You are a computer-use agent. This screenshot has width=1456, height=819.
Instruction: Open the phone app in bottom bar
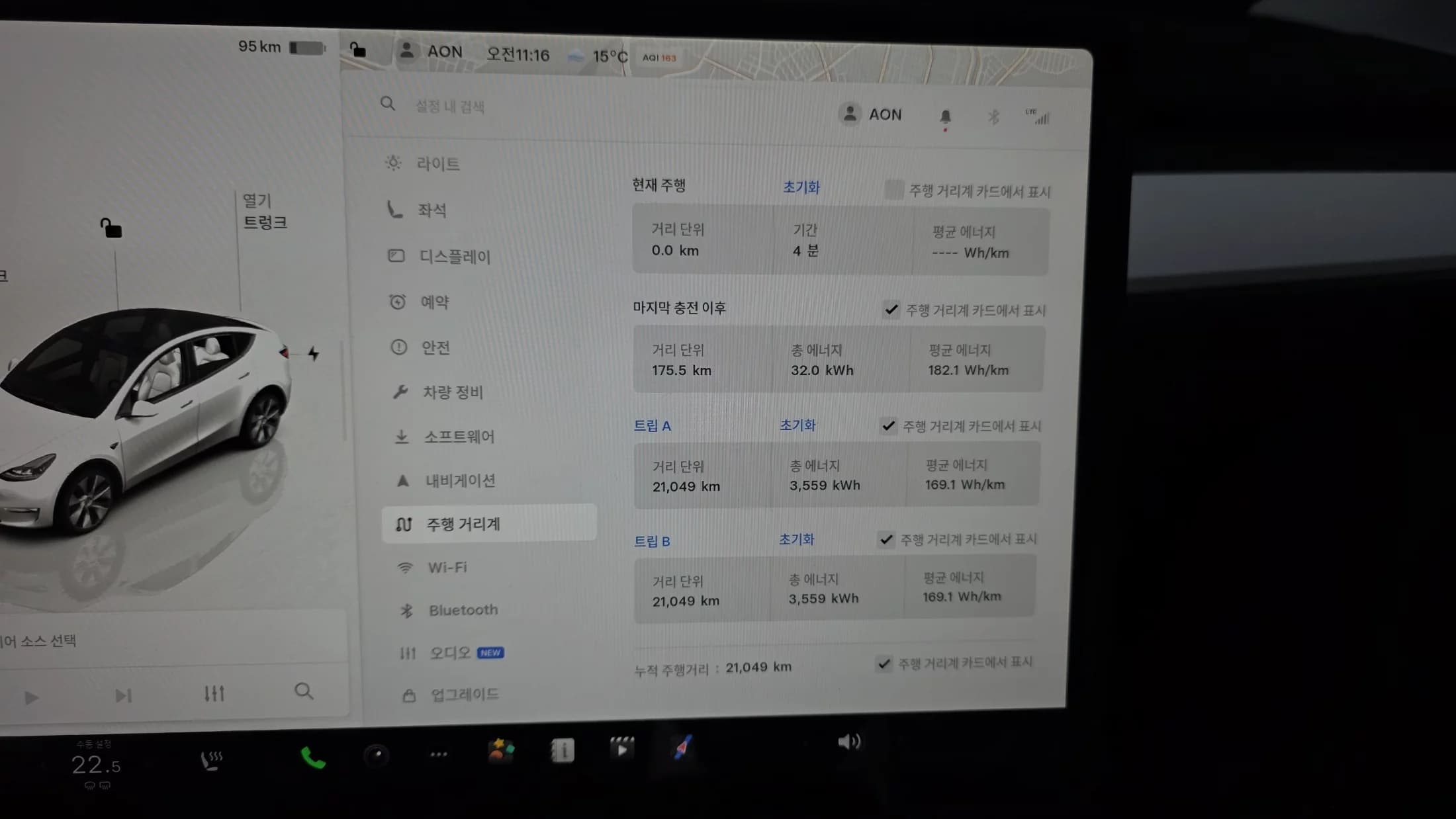(x=313, y=757)
